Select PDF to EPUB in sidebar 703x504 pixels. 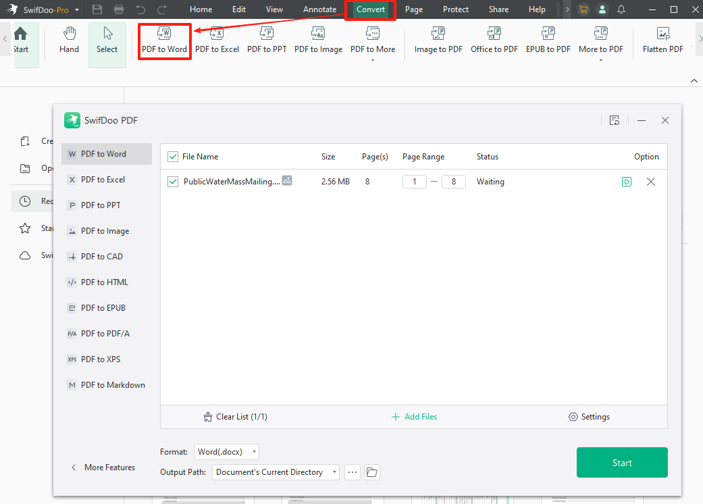[x=107, y=308]
